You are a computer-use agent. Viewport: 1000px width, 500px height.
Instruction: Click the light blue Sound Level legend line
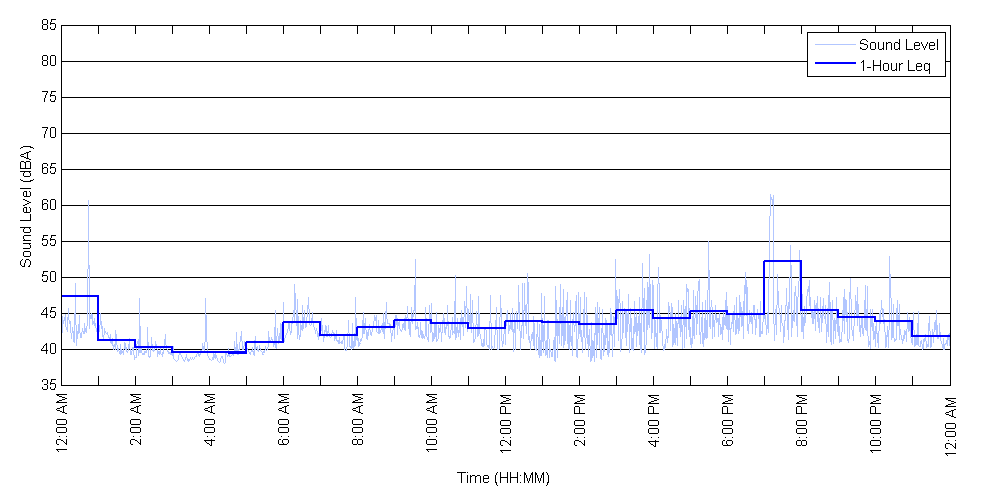click(x=833, y=45)
